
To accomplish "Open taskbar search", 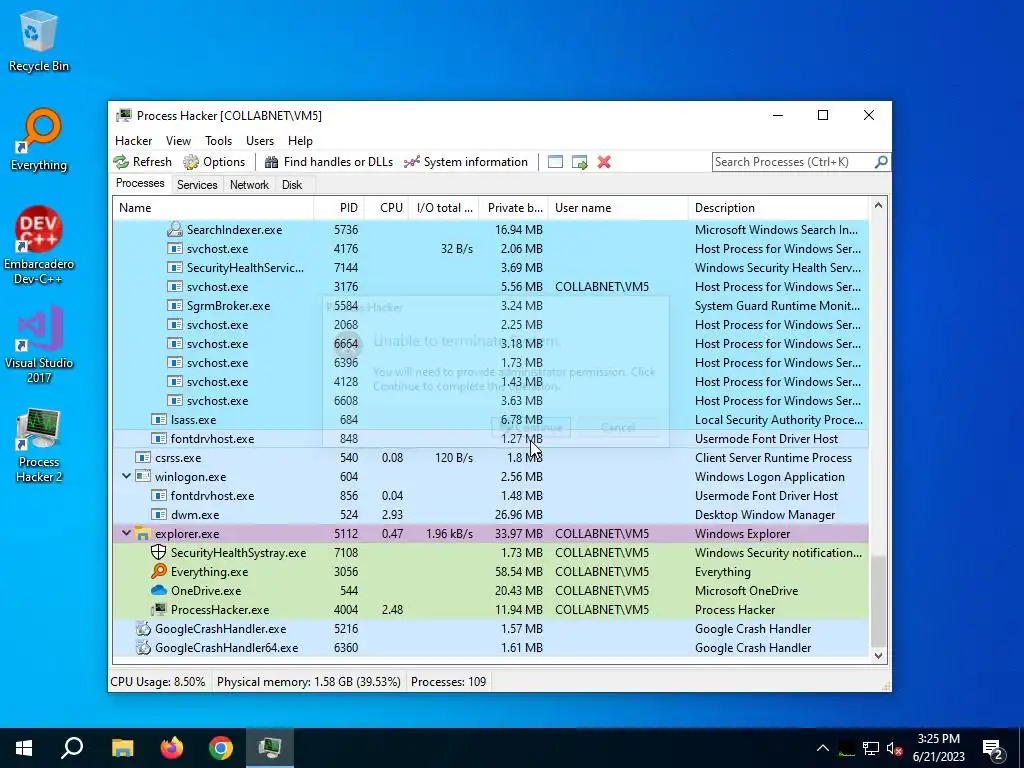I will 72,748.
